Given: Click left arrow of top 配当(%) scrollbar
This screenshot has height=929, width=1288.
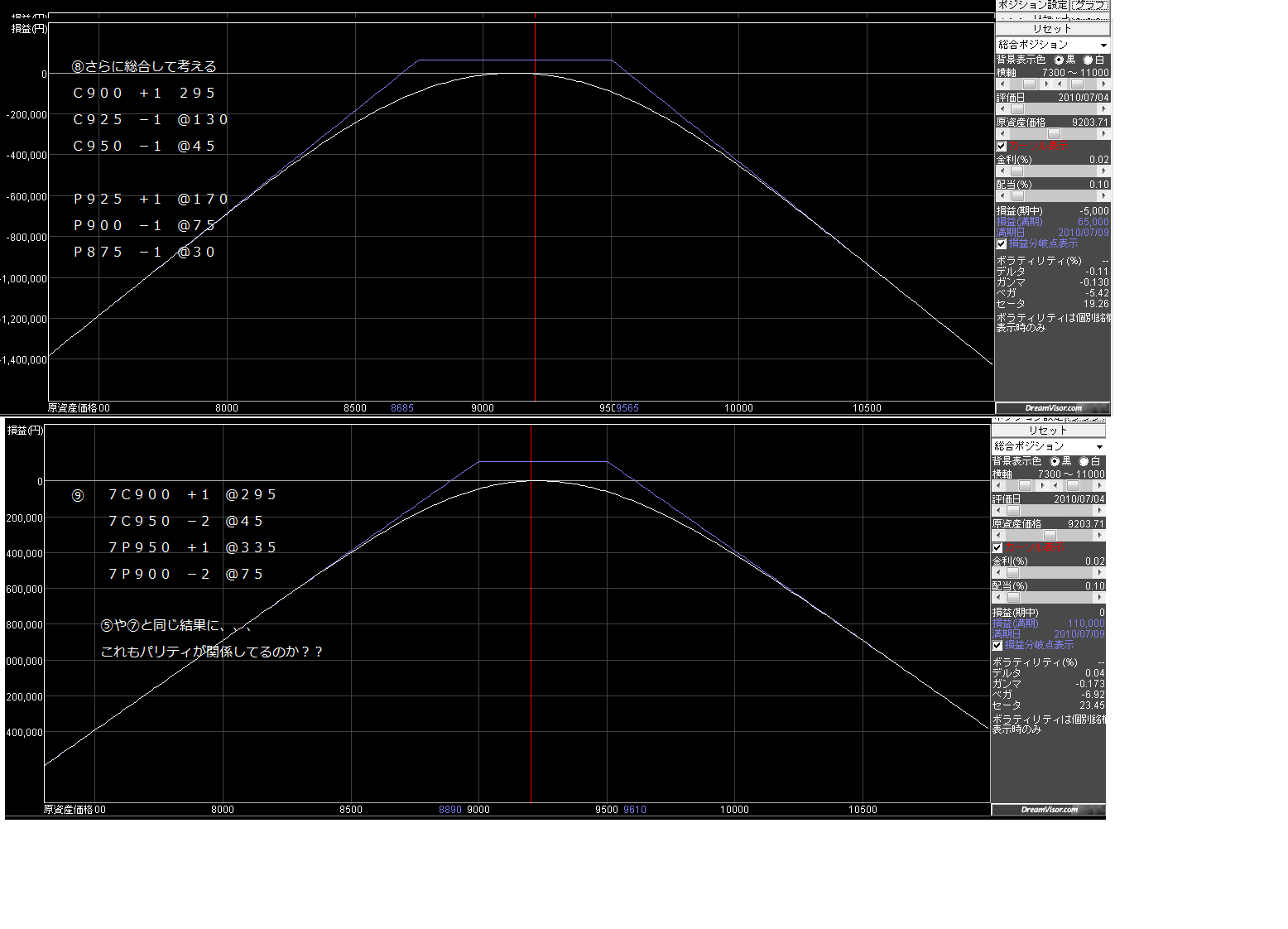Looking at the screenshot, I should coord(1002,196).
